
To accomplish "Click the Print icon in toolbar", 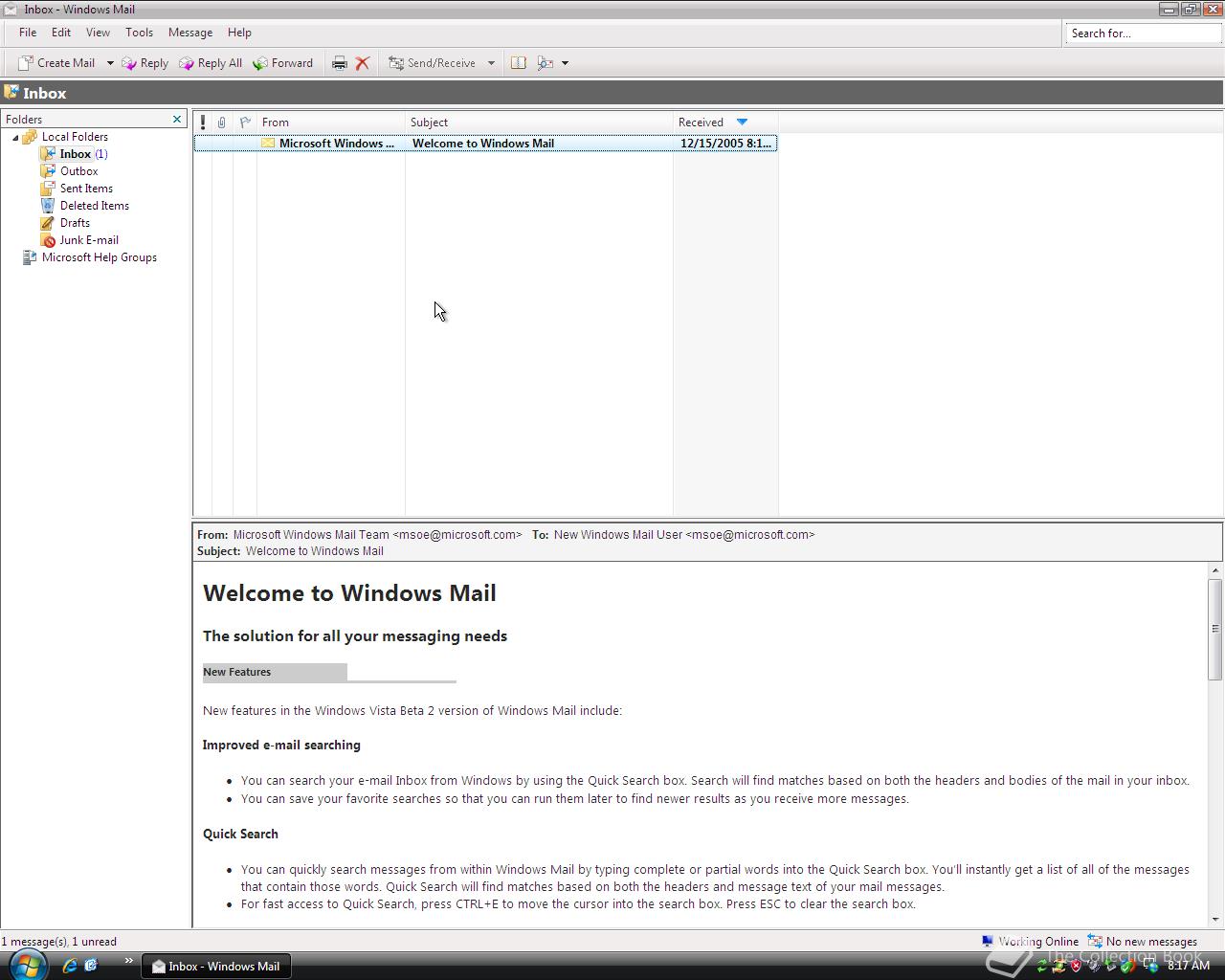I will pyautogui.click(x=339, y=63).
